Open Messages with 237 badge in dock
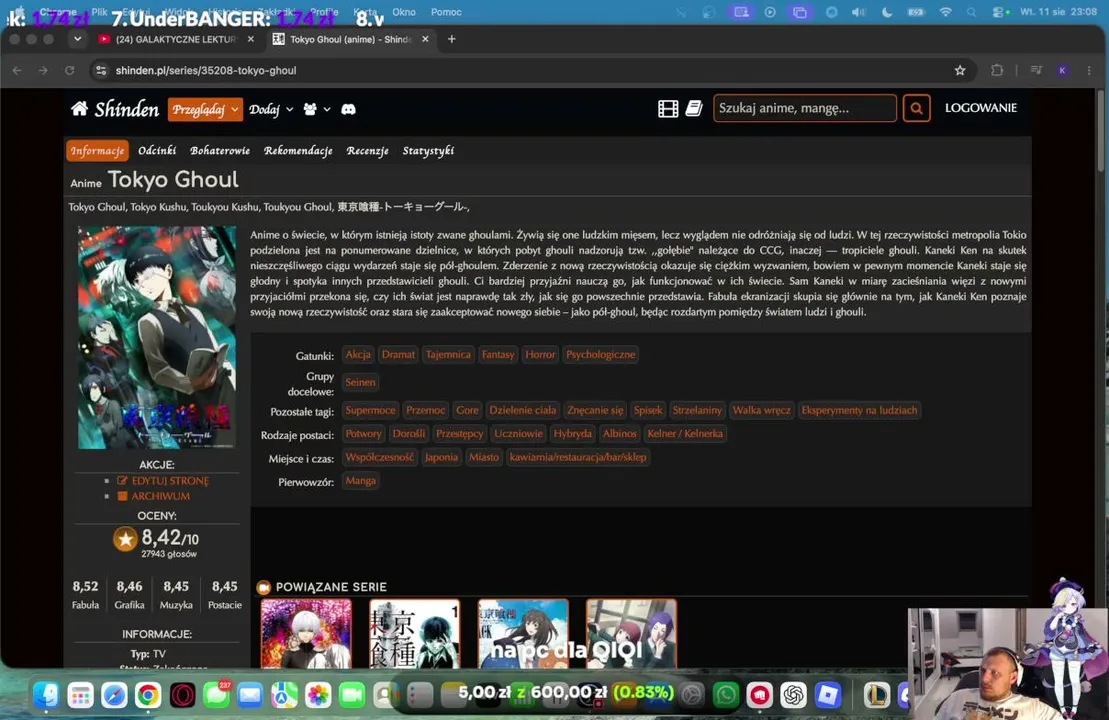The height and width of the screenshot is (720, 1109). tap(216, 695)
